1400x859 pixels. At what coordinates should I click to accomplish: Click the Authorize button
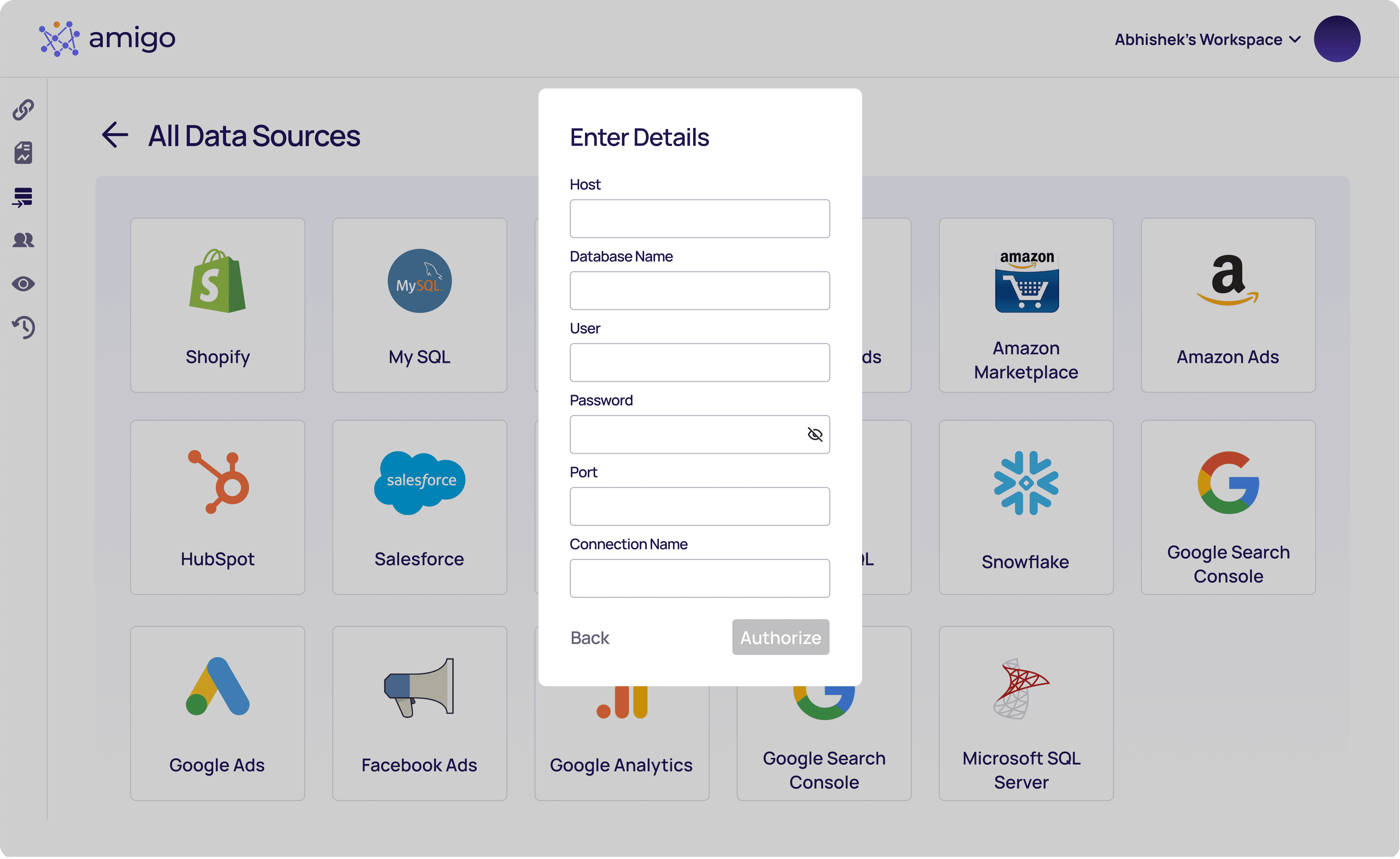[781, 637]
